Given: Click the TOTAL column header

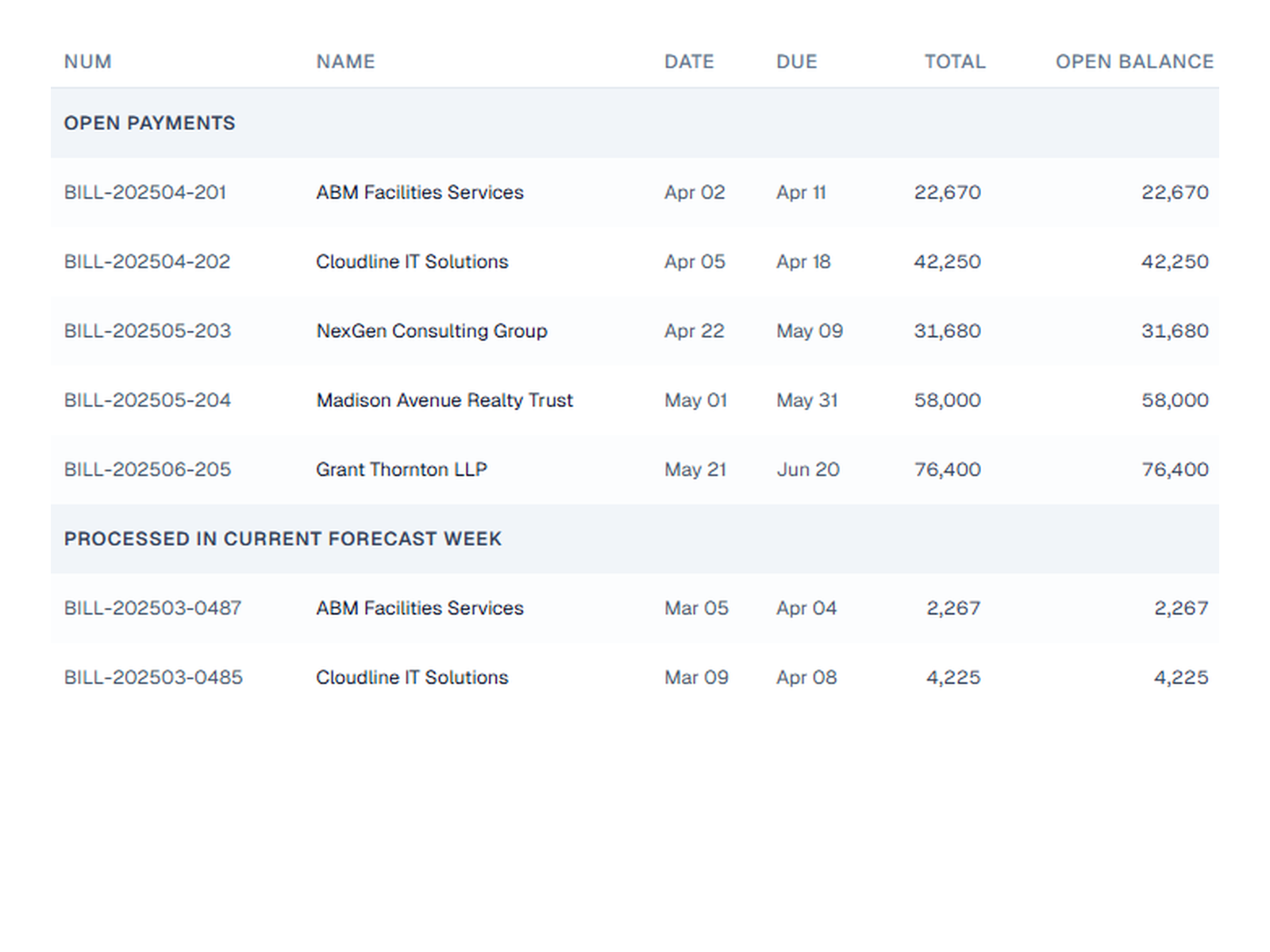Looking at the screenshot, I should (x=954, y=62).
